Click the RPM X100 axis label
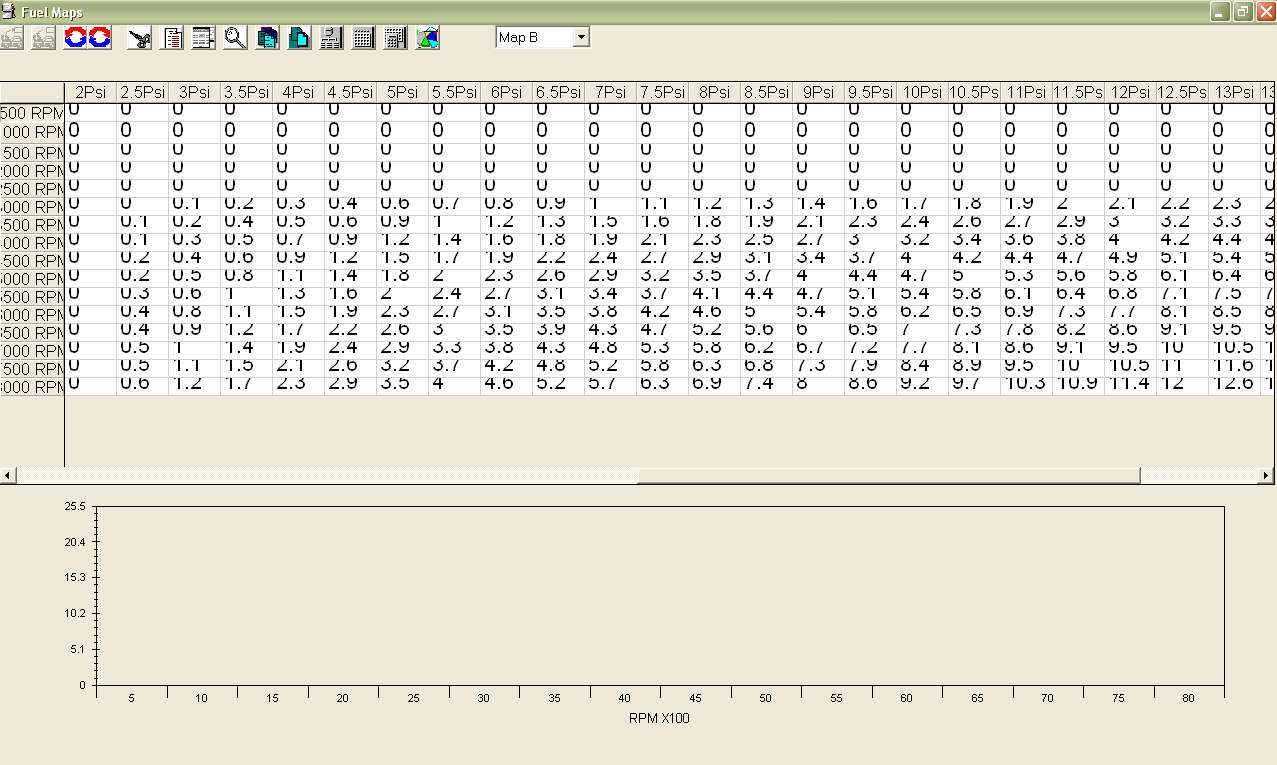Viewport: 1277px width, 765px height. [659, 718]
